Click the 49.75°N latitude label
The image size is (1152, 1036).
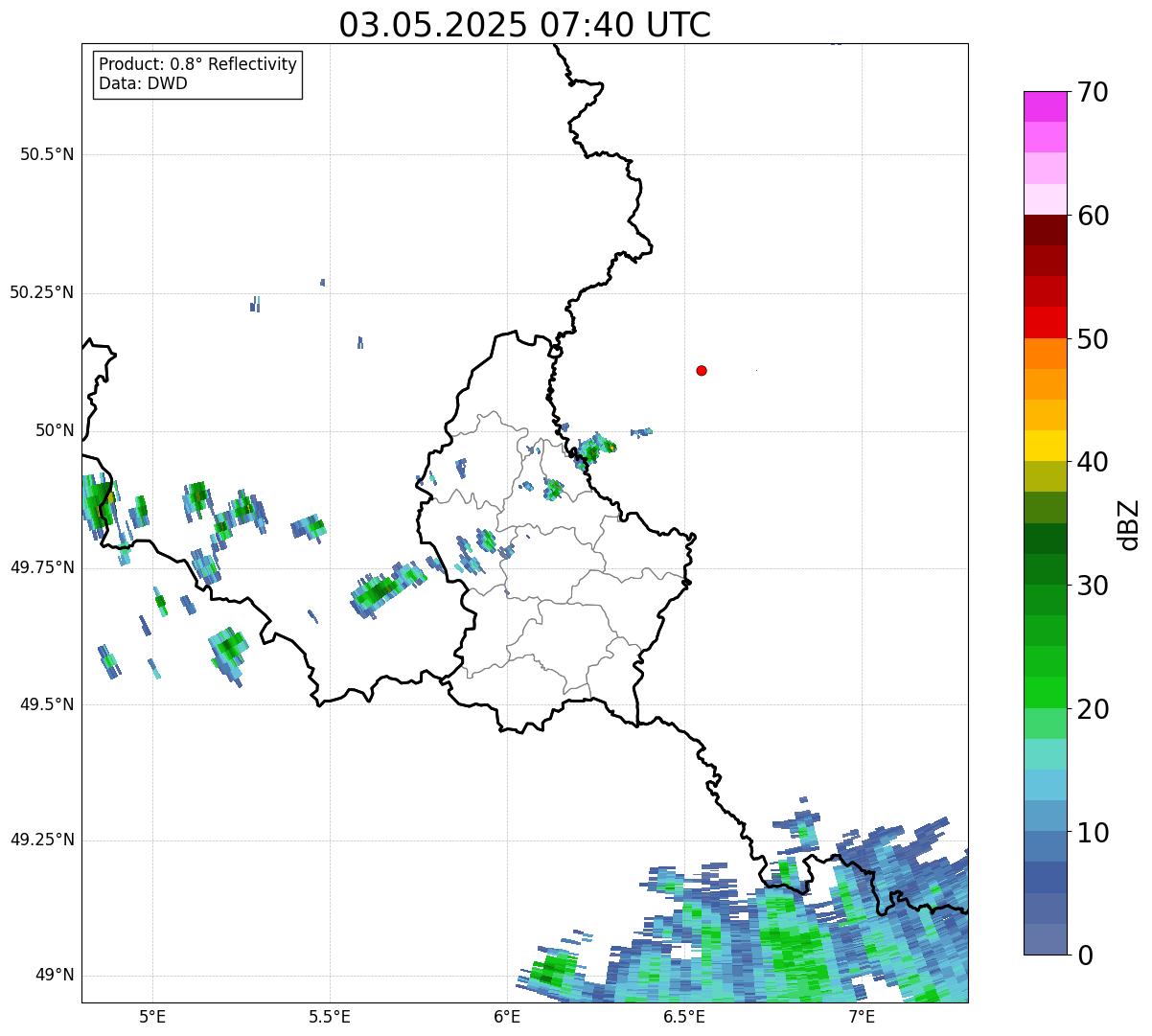tap(42, 567)
